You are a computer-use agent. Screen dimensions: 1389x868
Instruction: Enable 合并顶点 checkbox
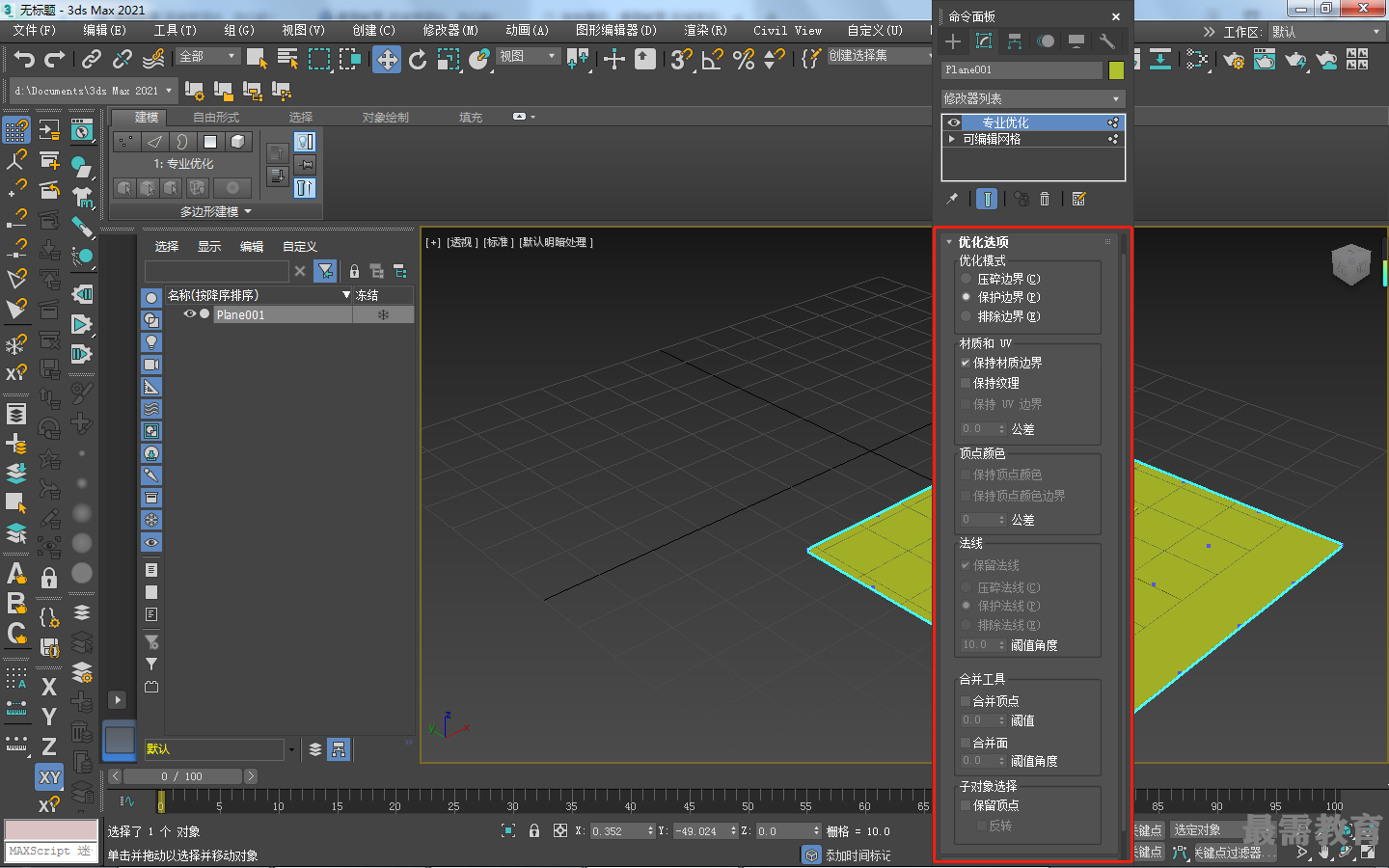click(x=966, y=701)
